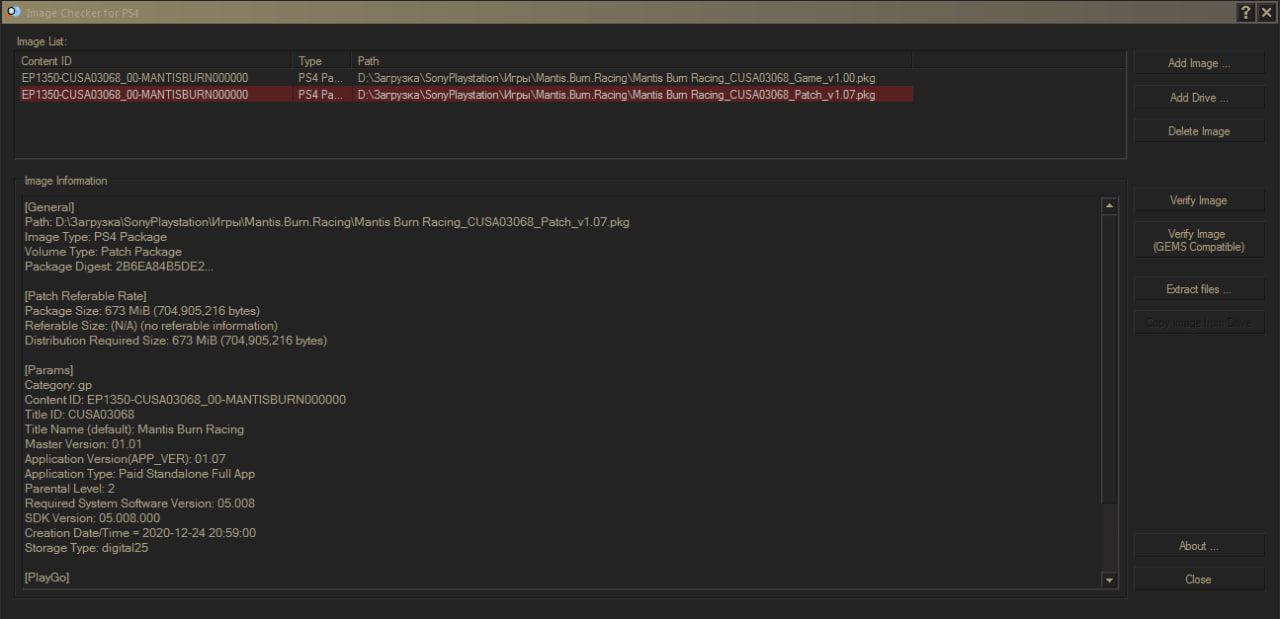Click the Image Type: PS4 Package line
The image size is (1280, 619).
coord(96,237)
